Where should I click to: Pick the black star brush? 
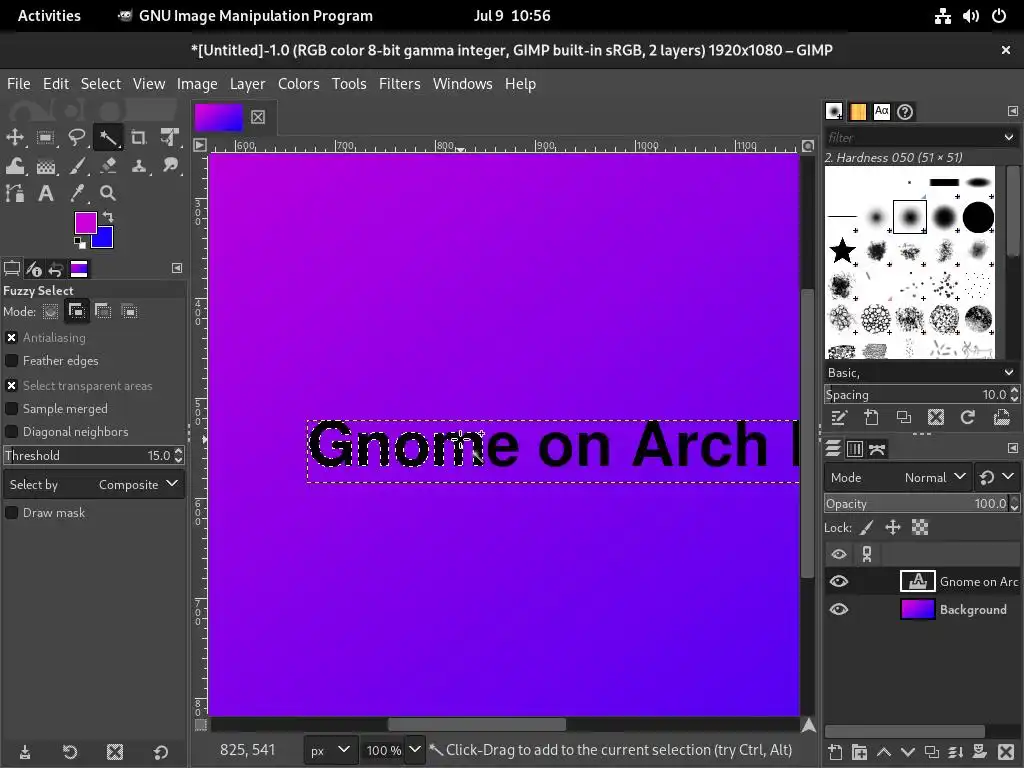click(842, 250)
